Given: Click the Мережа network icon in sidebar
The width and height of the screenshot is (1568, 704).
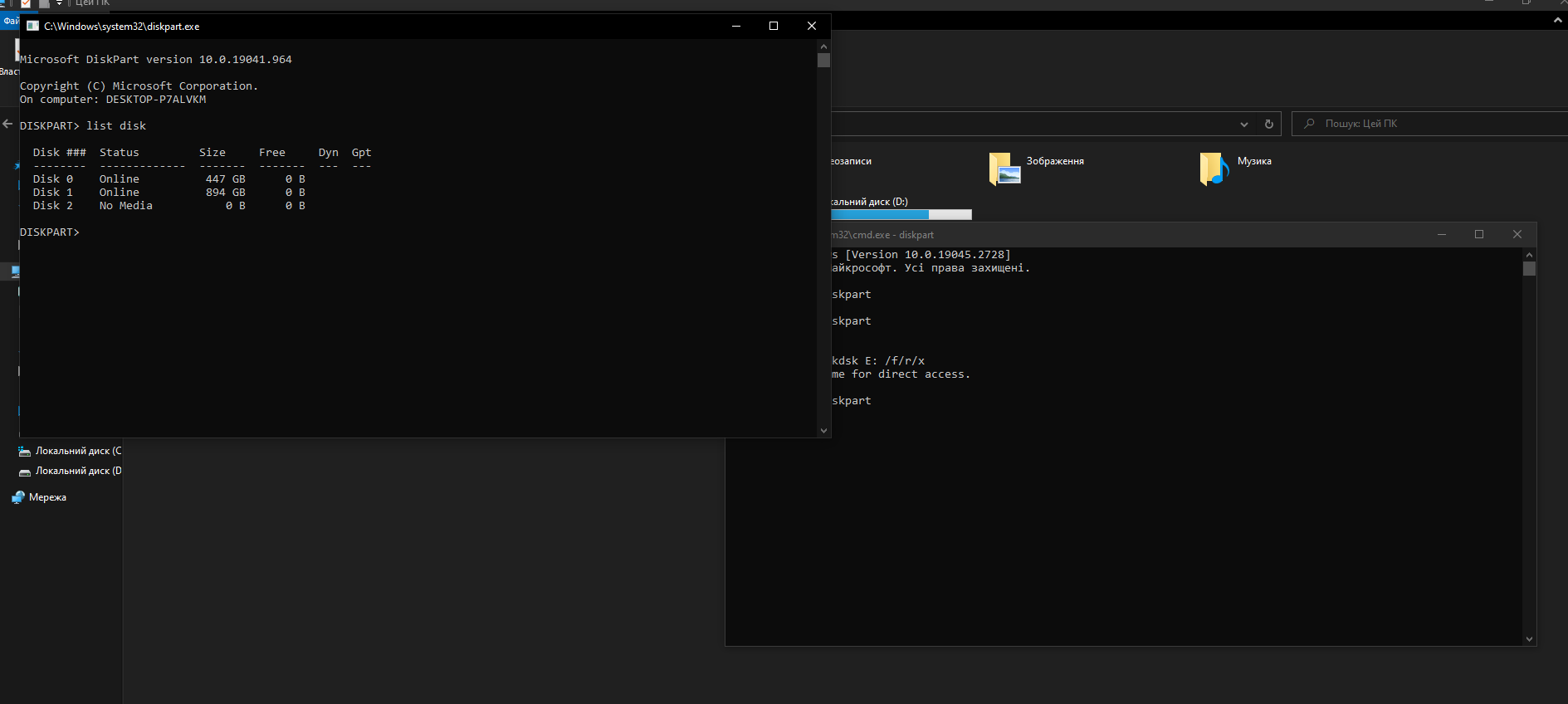Looking at the screenshot, I should 18,497.
